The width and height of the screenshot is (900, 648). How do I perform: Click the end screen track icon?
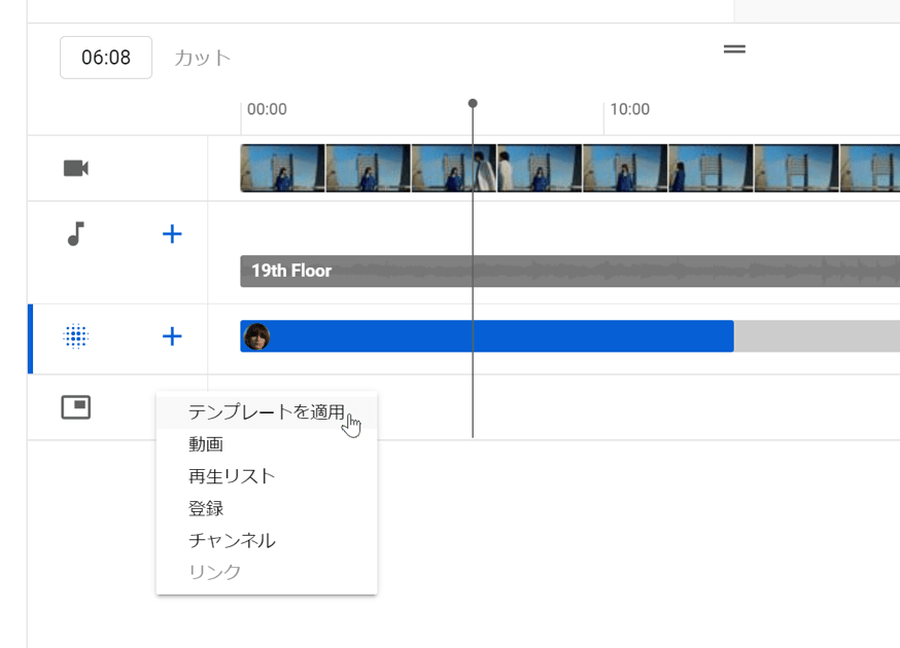pos(76,407)
